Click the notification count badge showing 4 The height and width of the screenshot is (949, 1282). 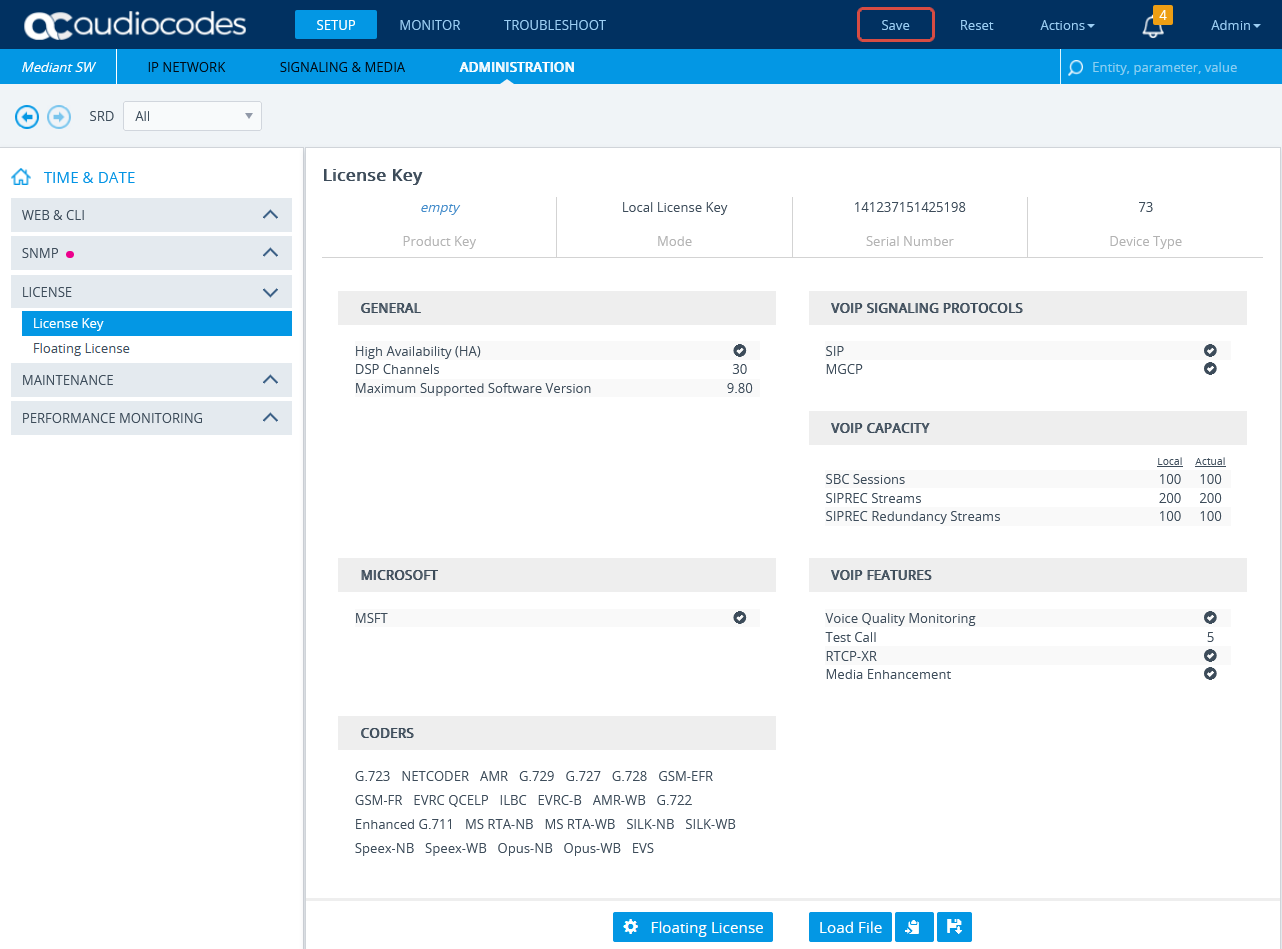[x=1163, y=15]
